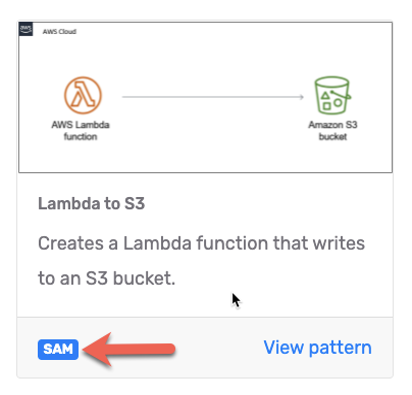
Task: Click the arrowhead pointing at the S3 bucket
Action: (x=301, y=97)
